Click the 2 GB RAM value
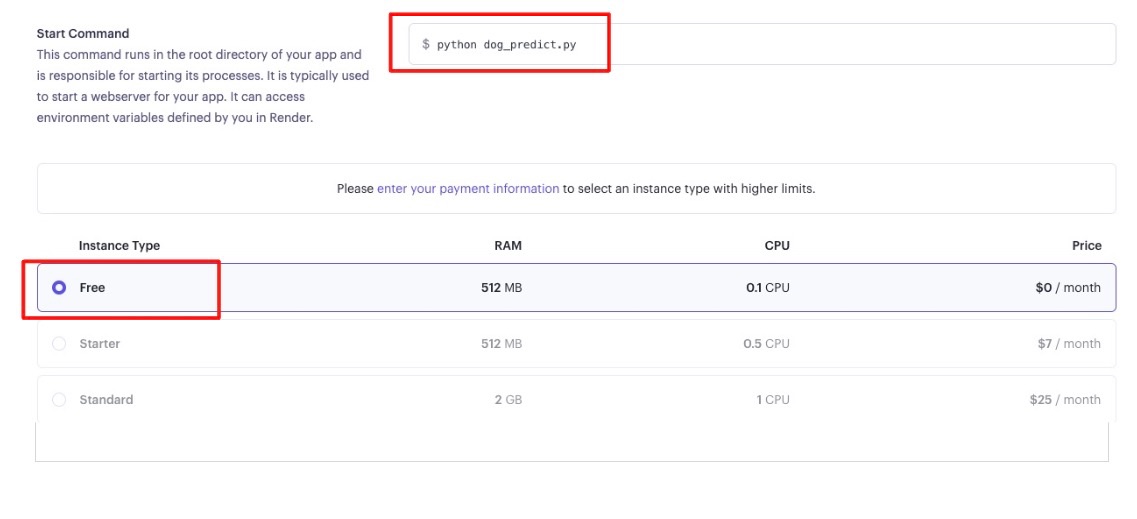 (x=508, y=399)
